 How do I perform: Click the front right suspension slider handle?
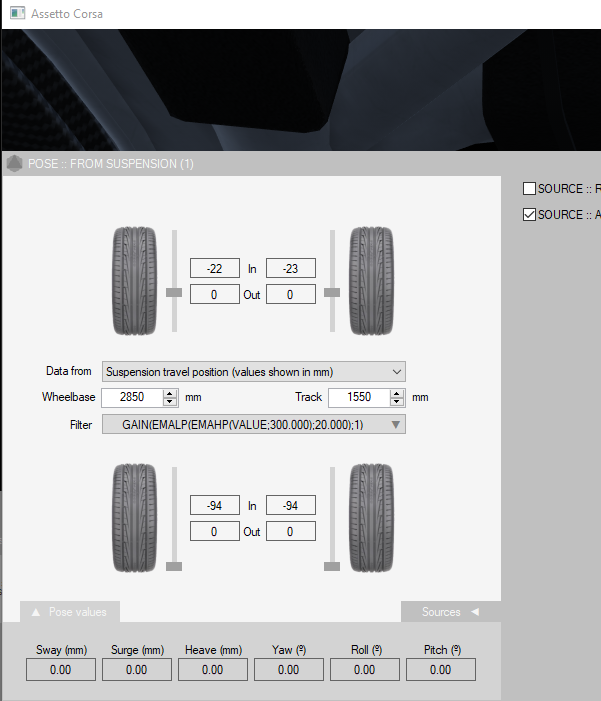click(332, 292)
